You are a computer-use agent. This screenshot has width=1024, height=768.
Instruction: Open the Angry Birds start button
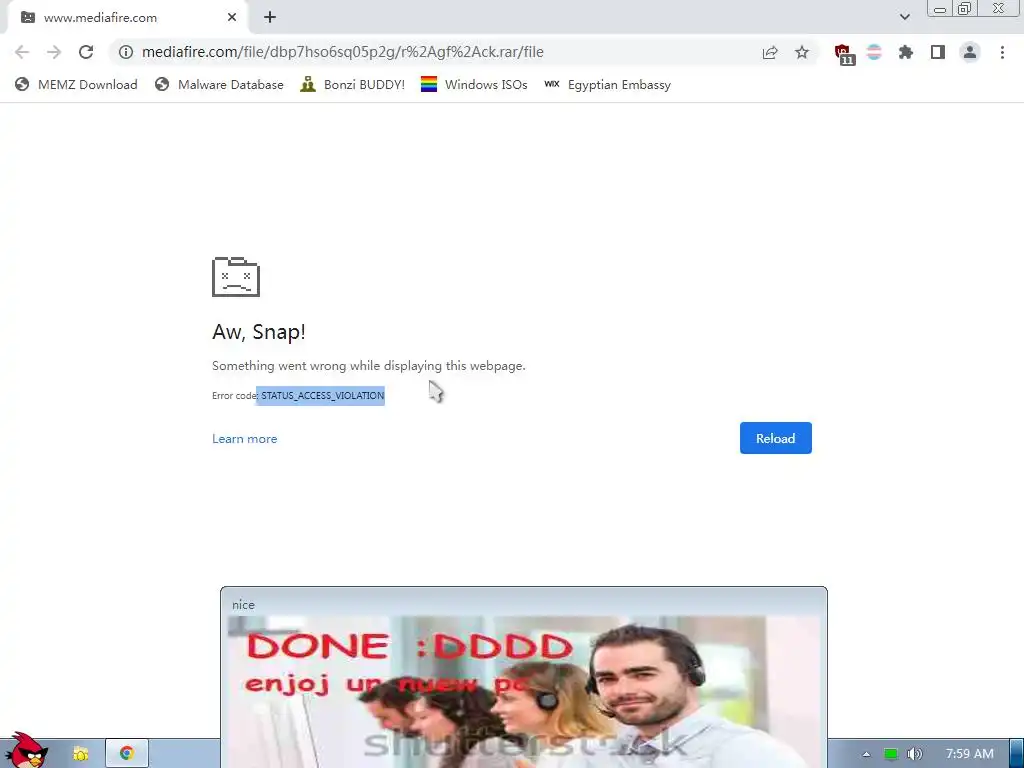[25, 751]
